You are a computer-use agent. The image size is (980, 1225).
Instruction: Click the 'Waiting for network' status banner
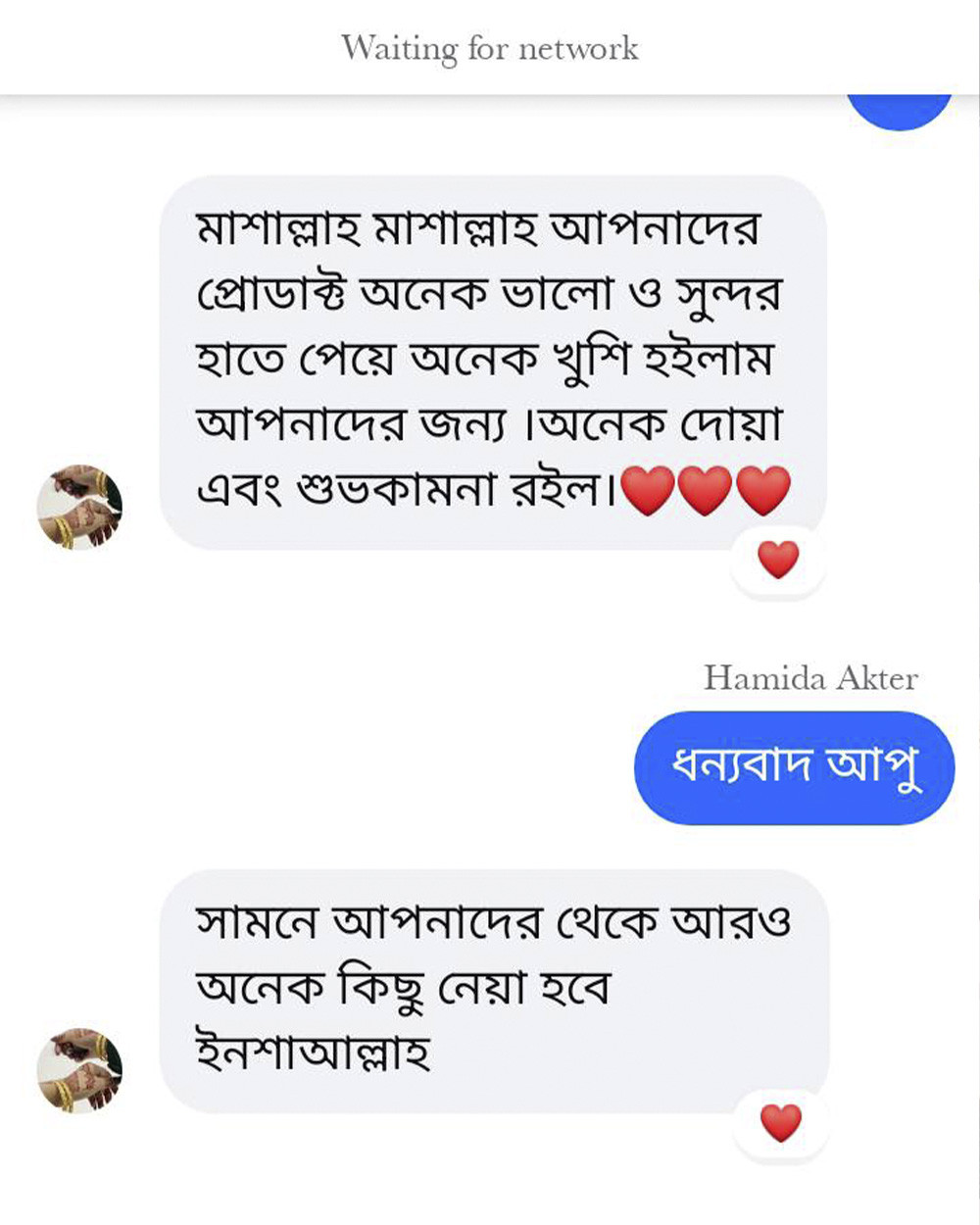490,47
